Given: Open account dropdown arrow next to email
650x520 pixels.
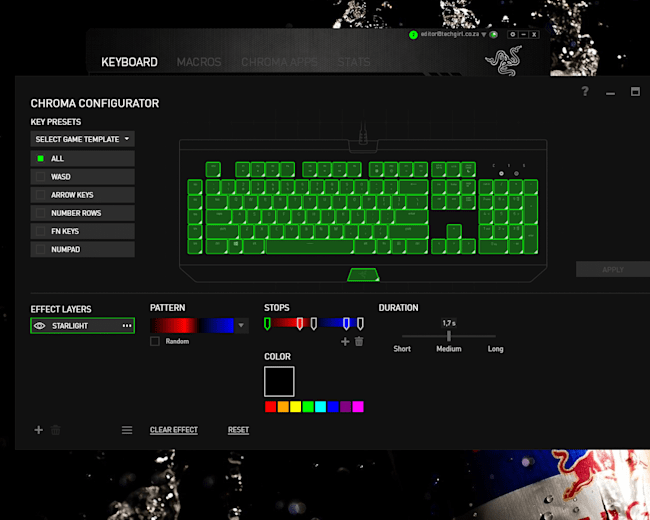Looking at the screenshot, I should pos(483,35).
